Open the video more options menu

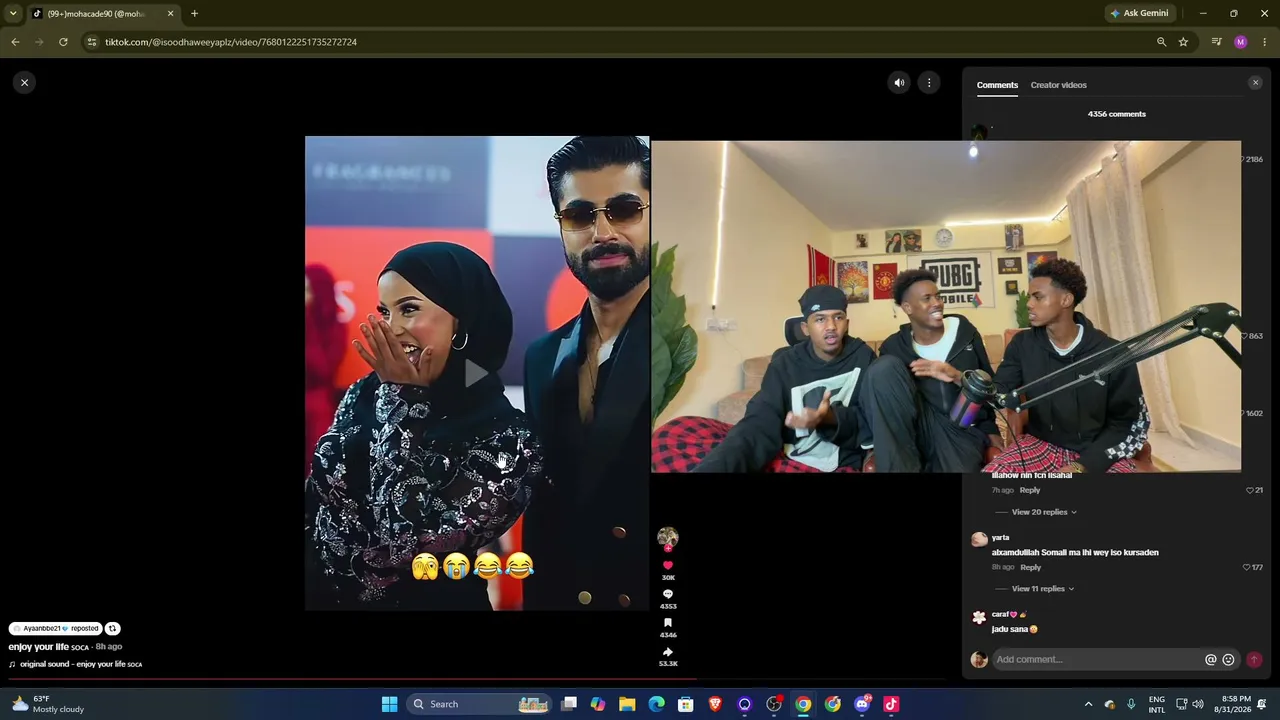pyautogui.click(x=929, y=83)
